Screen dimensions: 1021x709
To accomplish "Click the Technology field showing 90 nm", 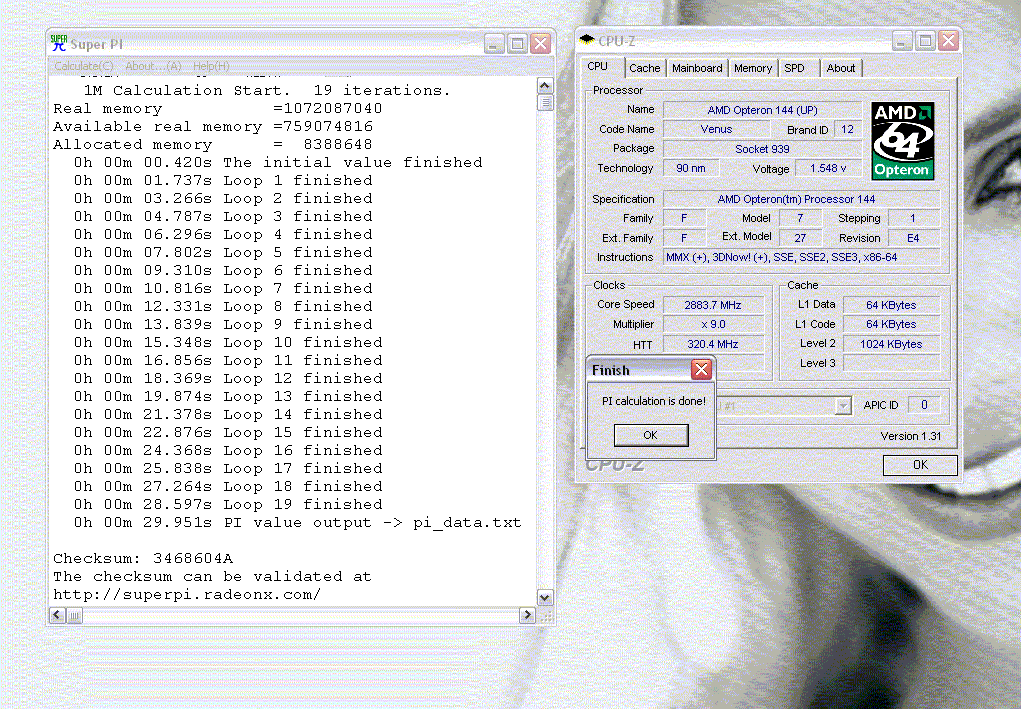I will click(x=691, y=168).
